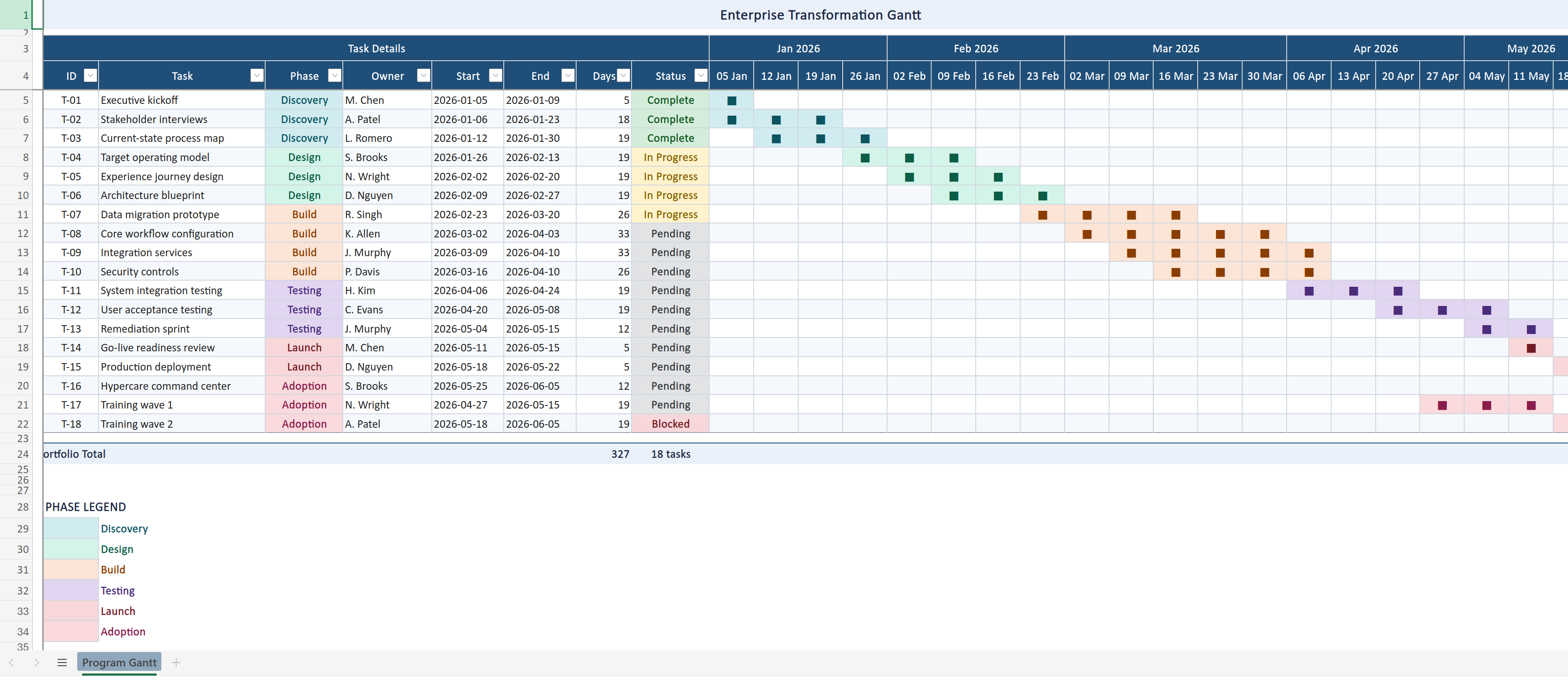Image resolution: width=1568 pixels, height=680 pixels.
Task: Select the In Progress status for T-07
Action: coord(670,214)
